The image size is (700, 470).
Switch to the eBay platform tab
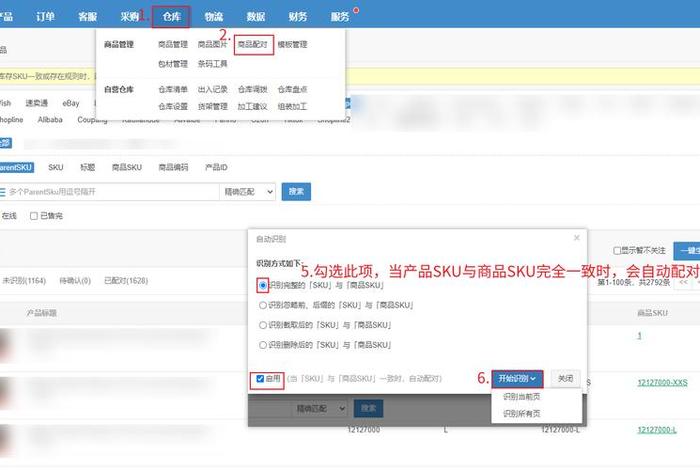pos(71,103)
